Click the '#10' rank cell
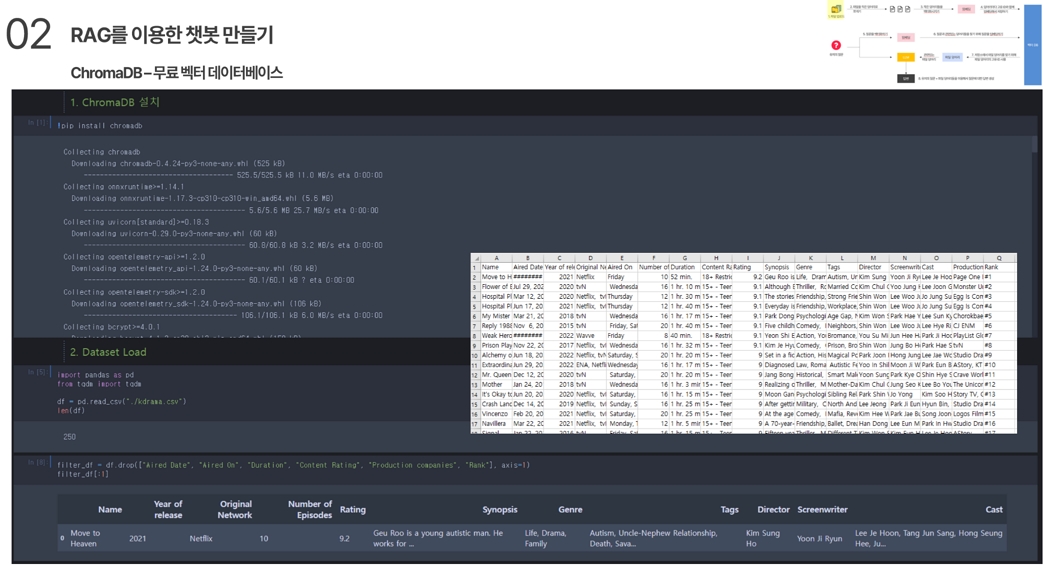Screen dimensions: 1049x570 click(999, 365)
